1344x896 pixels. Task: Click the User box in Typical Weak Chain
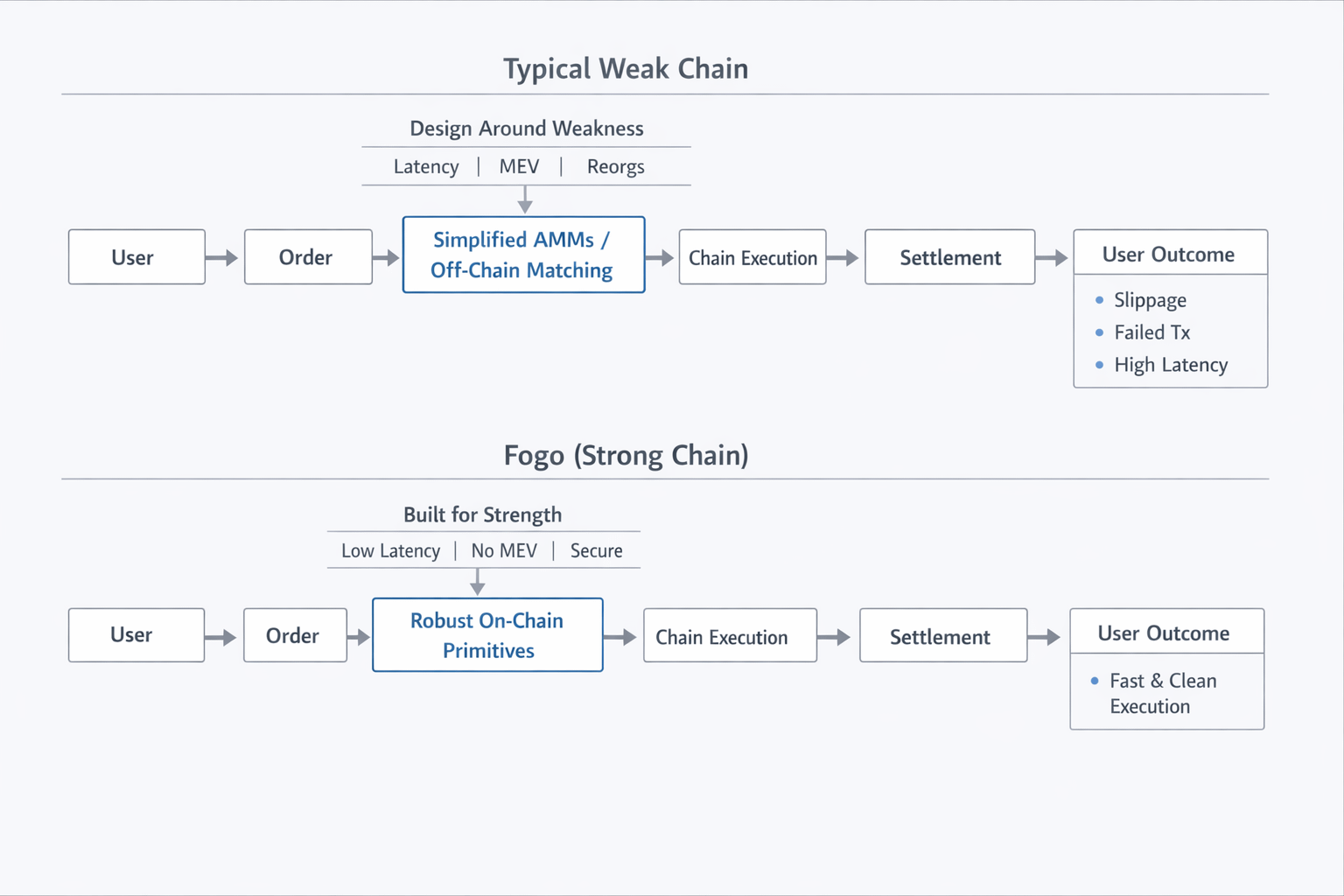pos(136,257)
